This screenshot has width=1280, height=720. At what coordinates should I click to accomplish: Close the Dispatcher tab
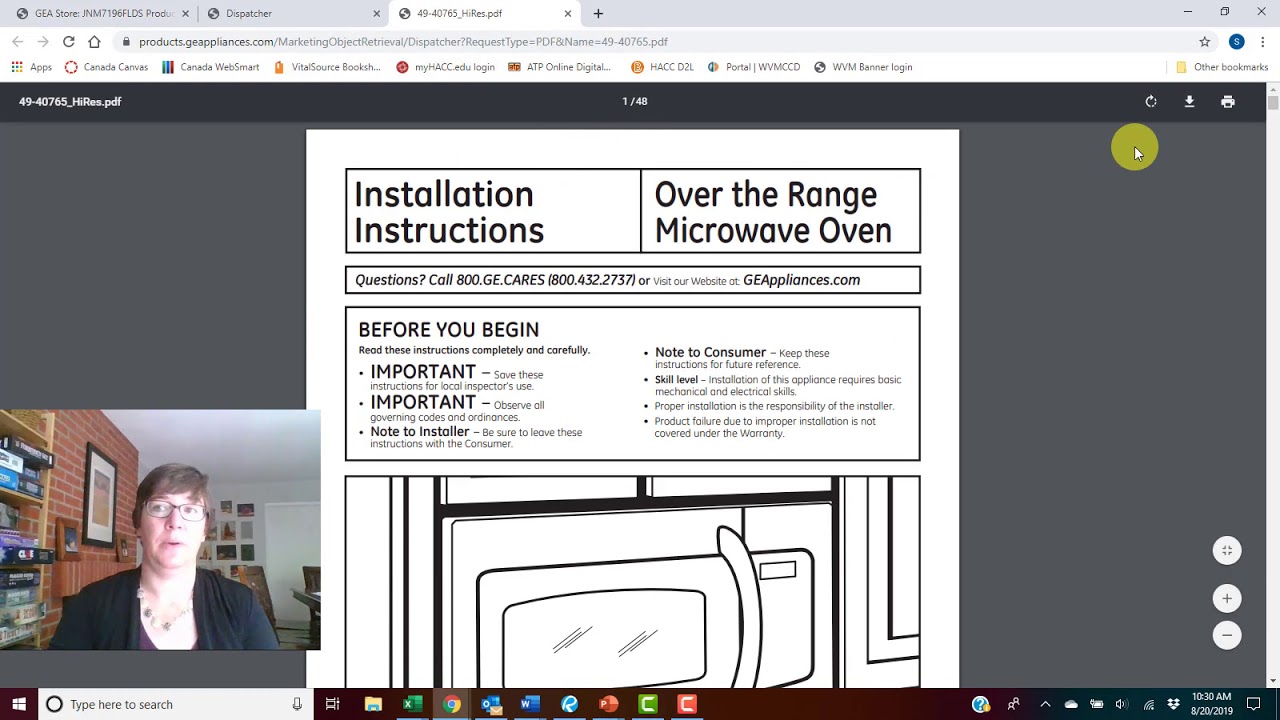point(376,14)
